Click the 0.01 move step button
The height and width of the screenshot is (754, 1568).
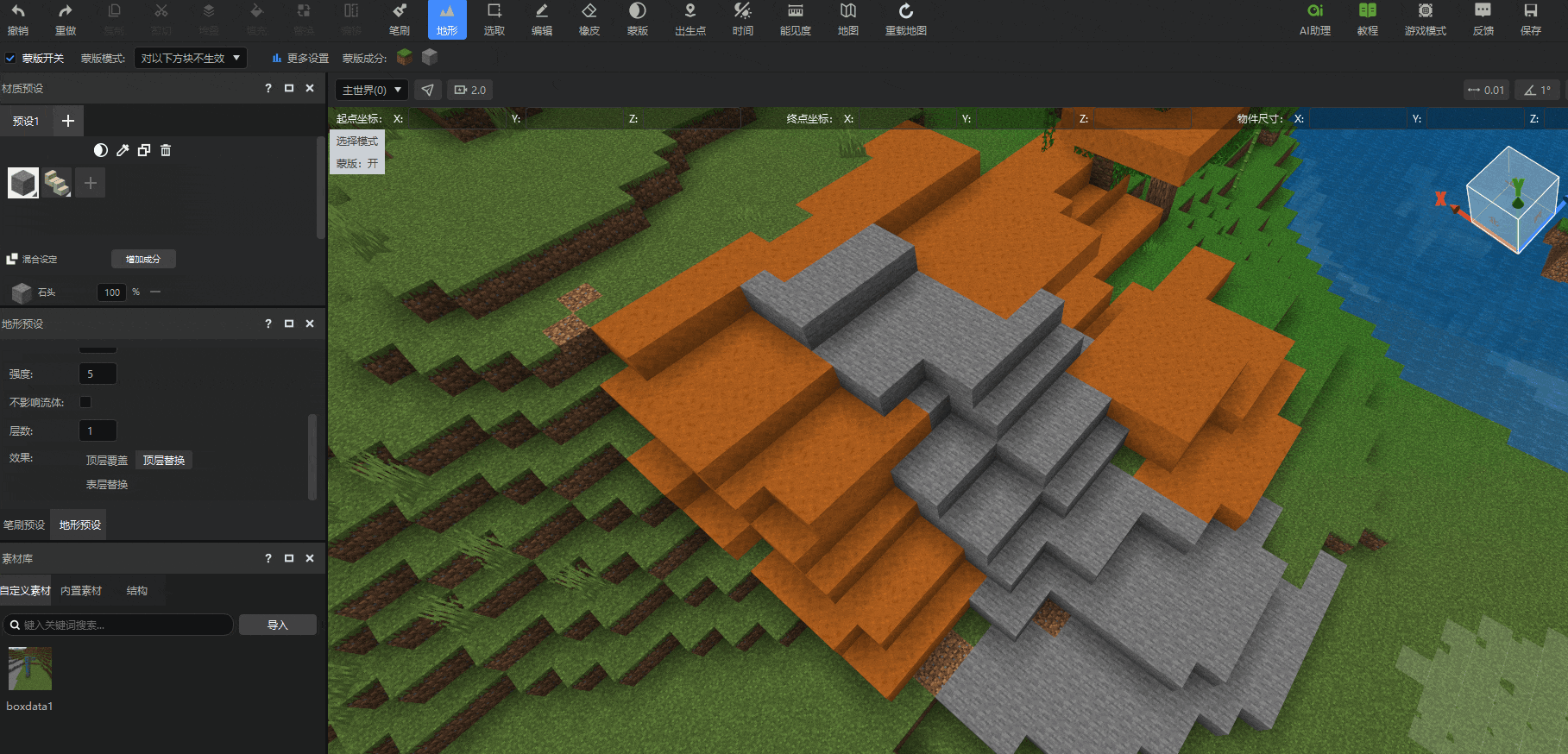click(x=1486, y=90)
